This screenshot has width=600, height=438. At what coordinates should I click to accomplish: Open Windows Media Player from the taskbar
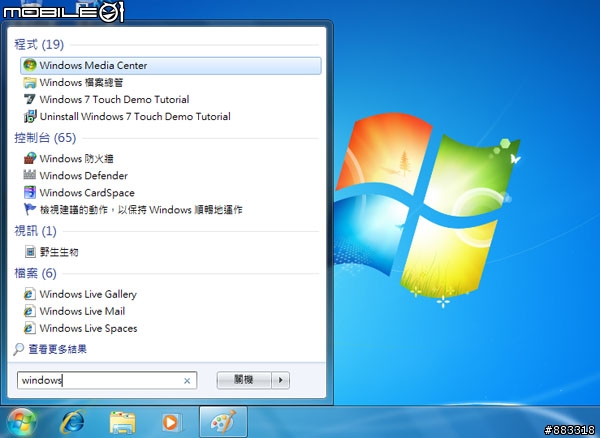click(171, 423)
